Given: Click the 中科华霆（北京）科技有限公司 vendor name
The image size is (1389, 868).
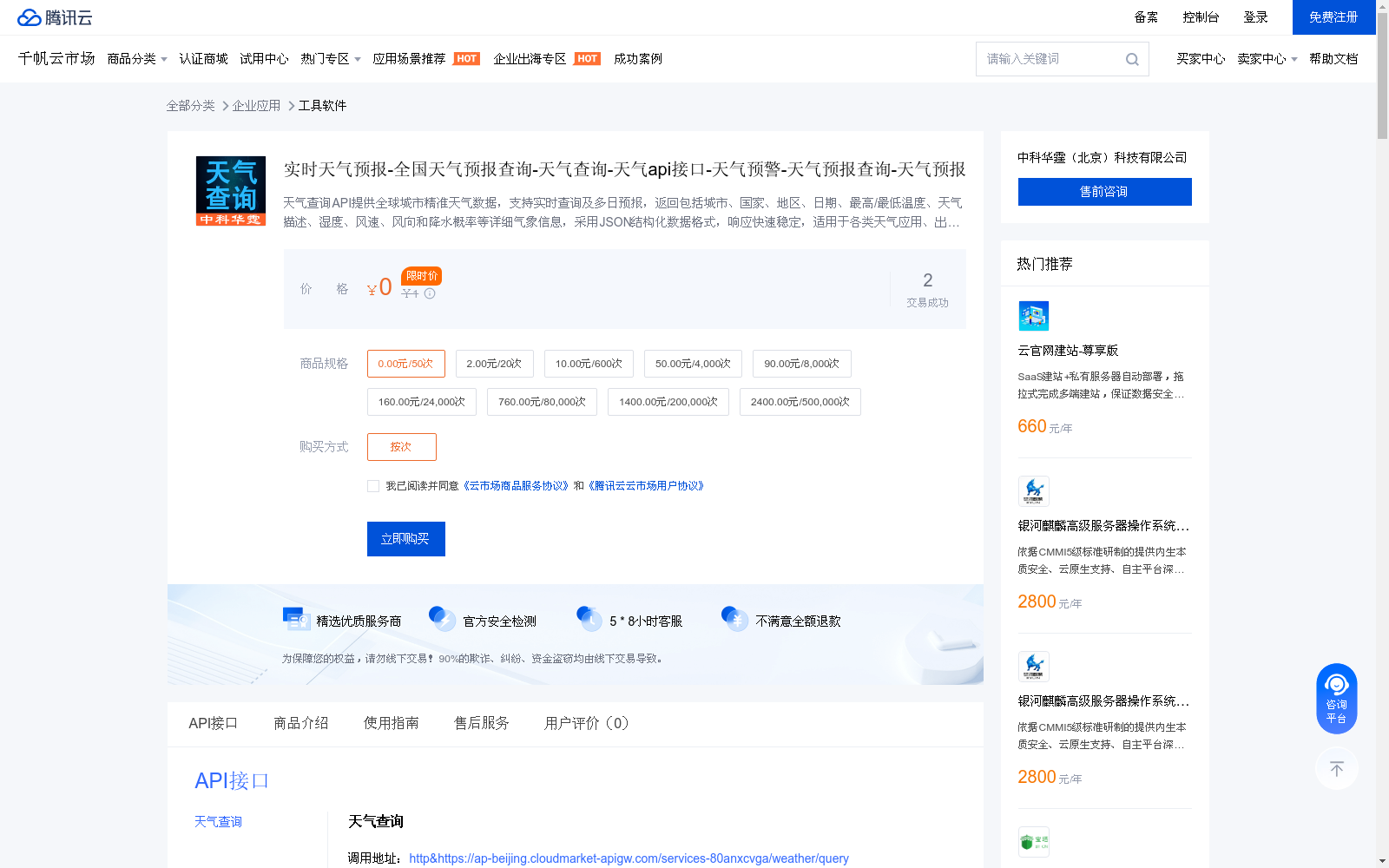Looking at the screenshot, I should 1103,158.
